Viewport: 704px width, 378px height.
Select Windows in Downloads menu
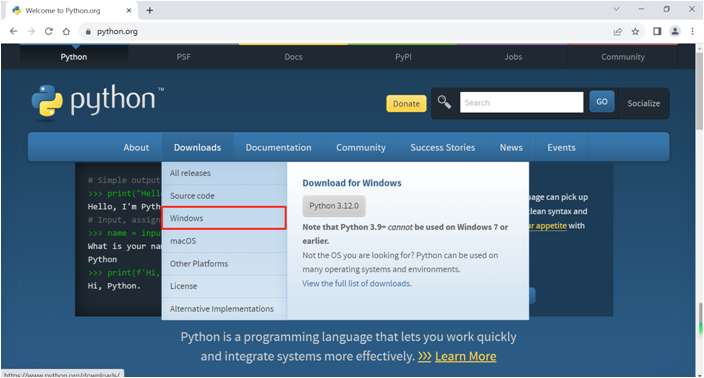(x=224, y=218)
